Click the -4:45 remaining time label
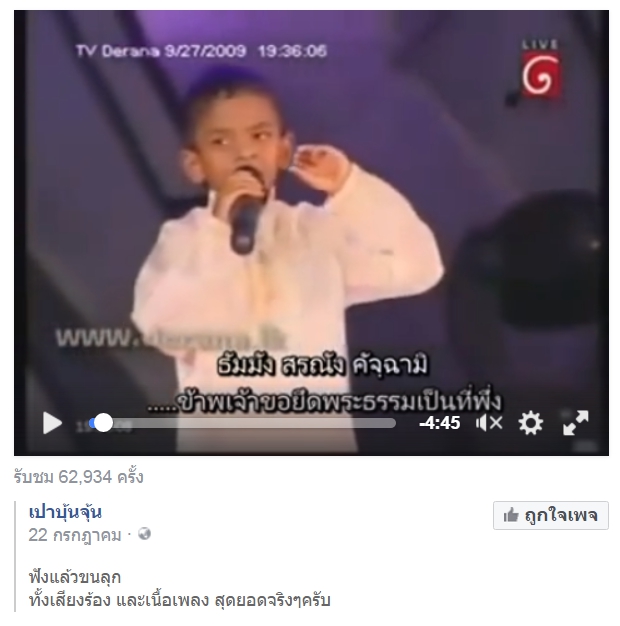The height and width of the screenshot is (626, 620). click(440, 423)
